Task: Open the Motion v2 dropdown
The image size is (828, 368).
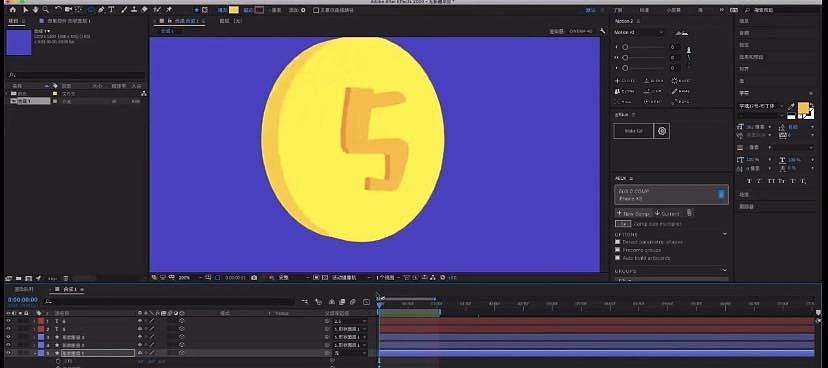Action: 638,33
